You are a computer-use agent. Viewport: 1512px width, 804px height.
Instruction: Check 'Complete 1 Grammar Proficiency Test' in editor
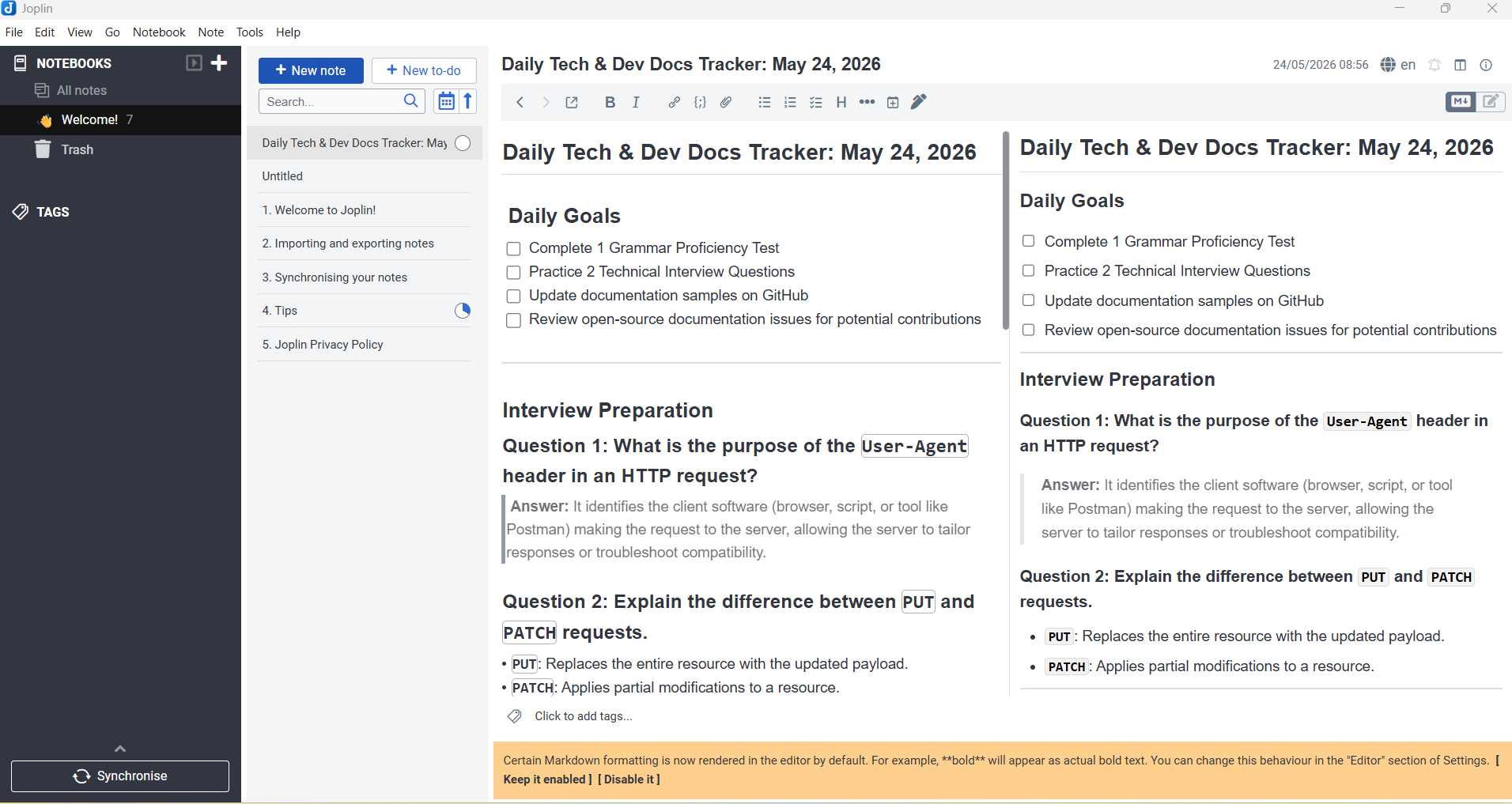click(513, 249)
